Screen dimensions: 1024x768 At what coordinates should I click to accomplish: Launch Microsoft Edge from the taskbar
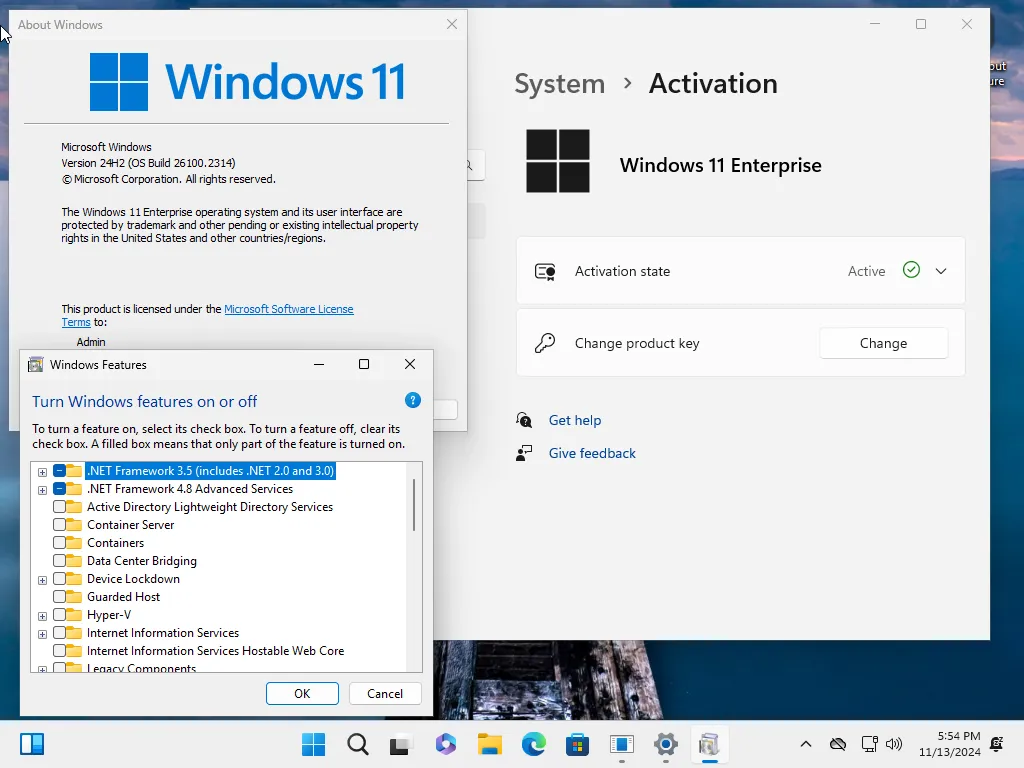coord(534,744)
